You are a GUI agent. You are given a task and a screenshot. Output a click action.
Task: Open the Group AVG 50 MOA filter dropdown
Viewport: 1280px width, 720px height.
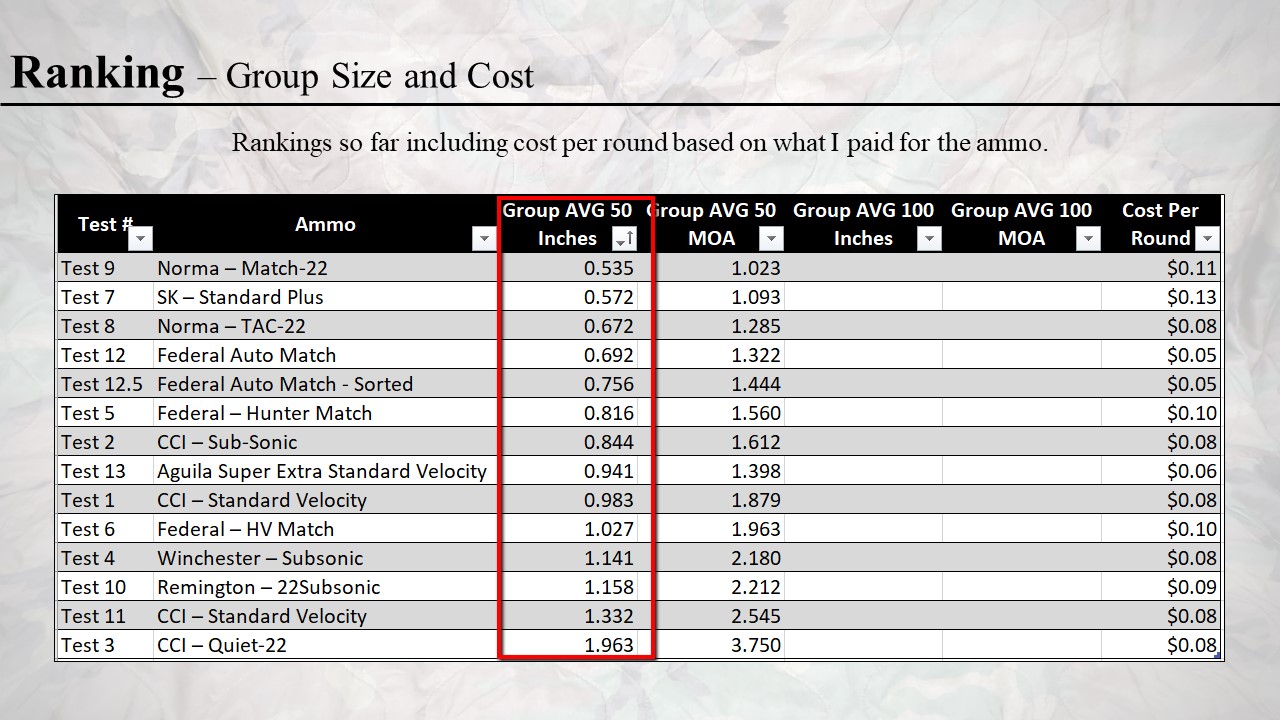click(x=771, y=238)
